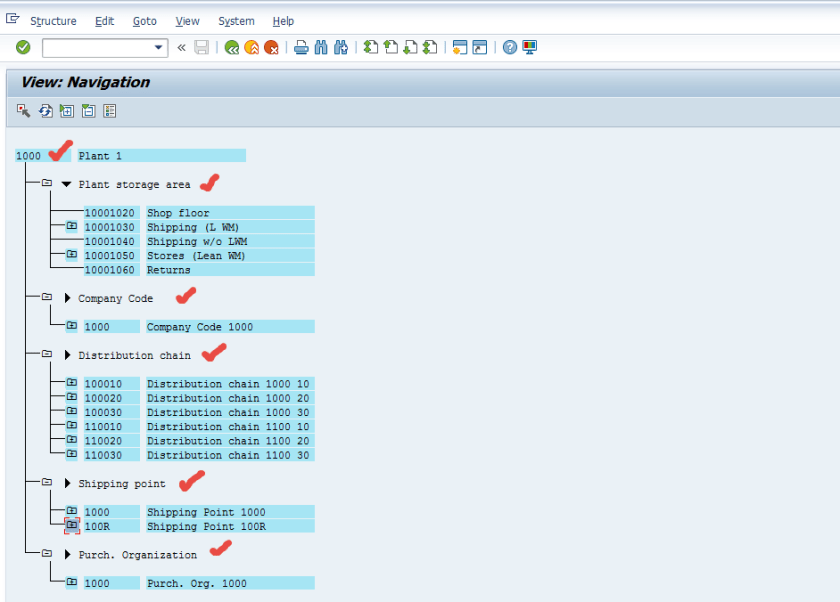The image size is (840, 602).
Task: Select the 10001060 Returns row
Action: (199, 269)
